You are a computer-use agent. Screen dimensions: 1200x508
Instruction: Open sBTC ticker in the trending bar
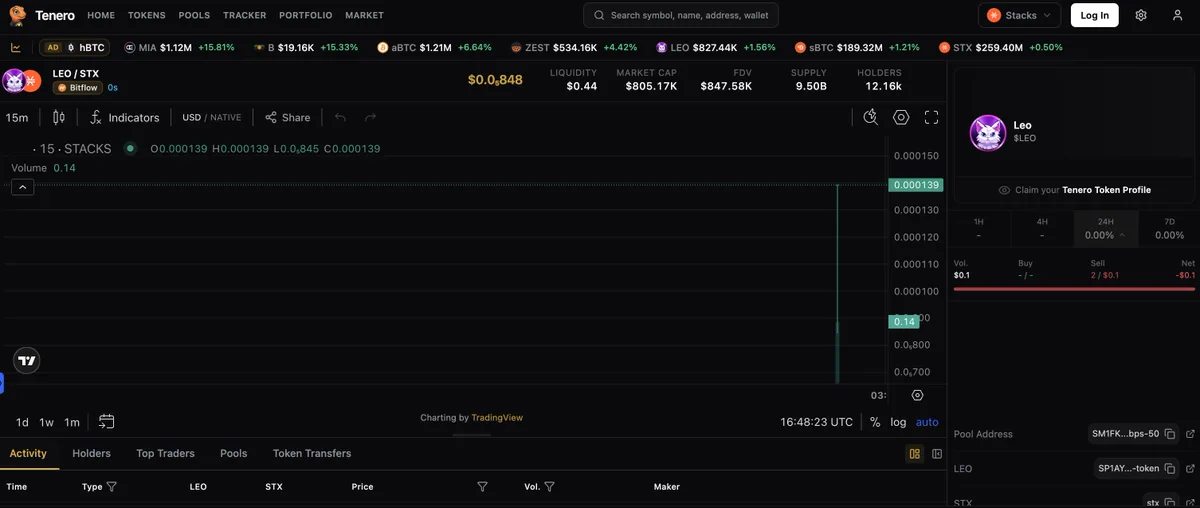856,47
